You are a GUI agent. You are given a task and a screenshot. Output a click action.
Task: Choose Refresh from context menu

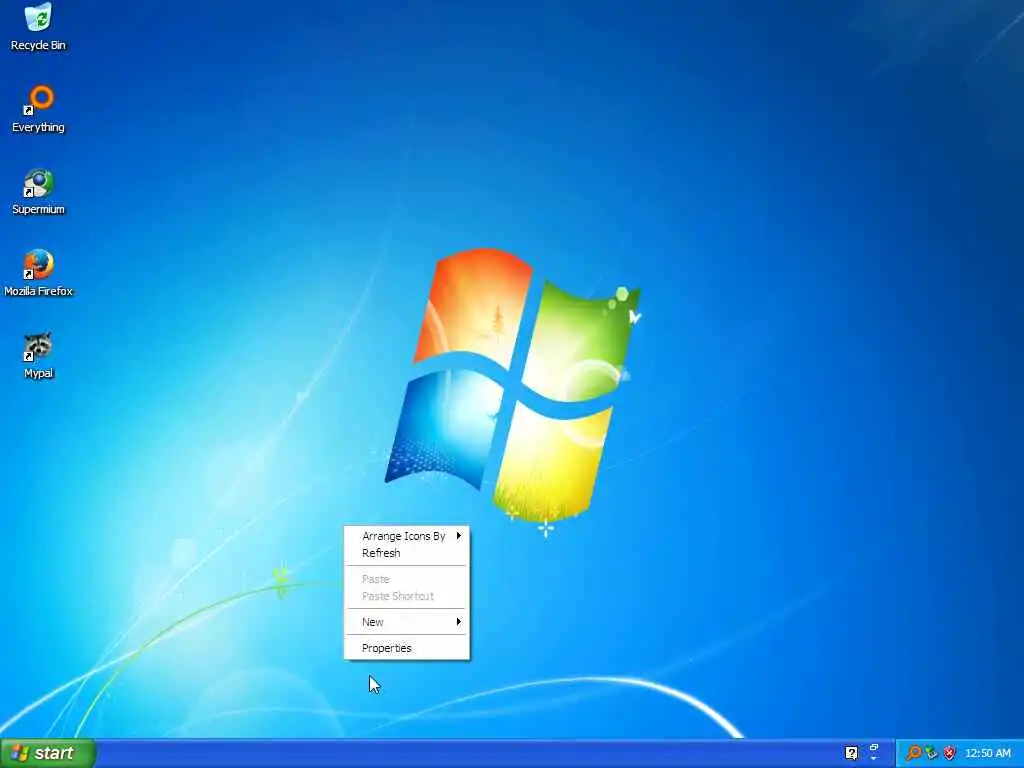pos(406,553)
